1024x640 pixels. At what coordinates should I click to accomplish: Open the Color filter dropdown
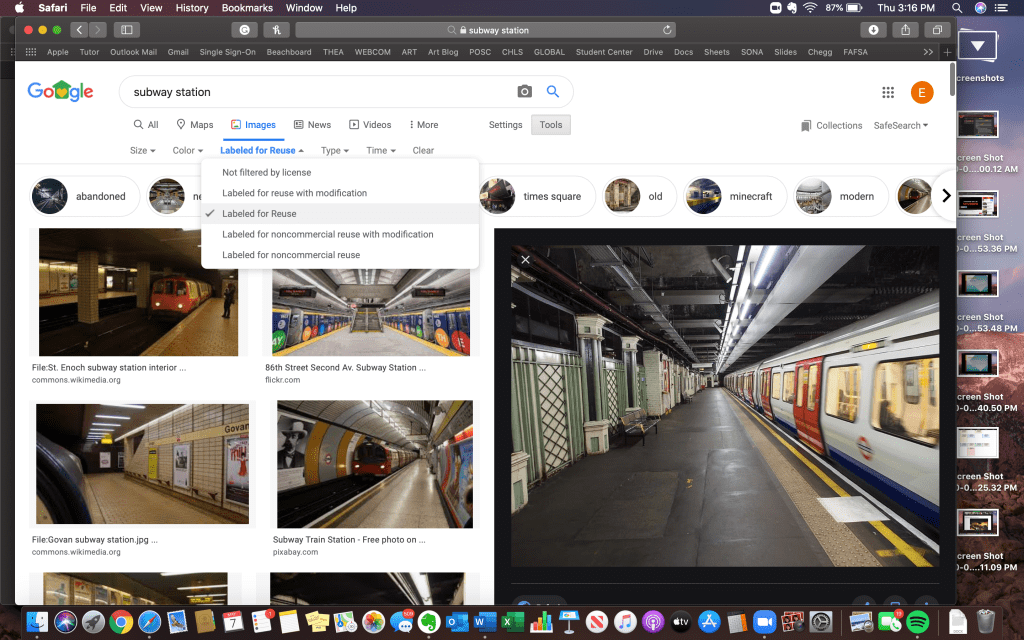click(x=188, y=151)
